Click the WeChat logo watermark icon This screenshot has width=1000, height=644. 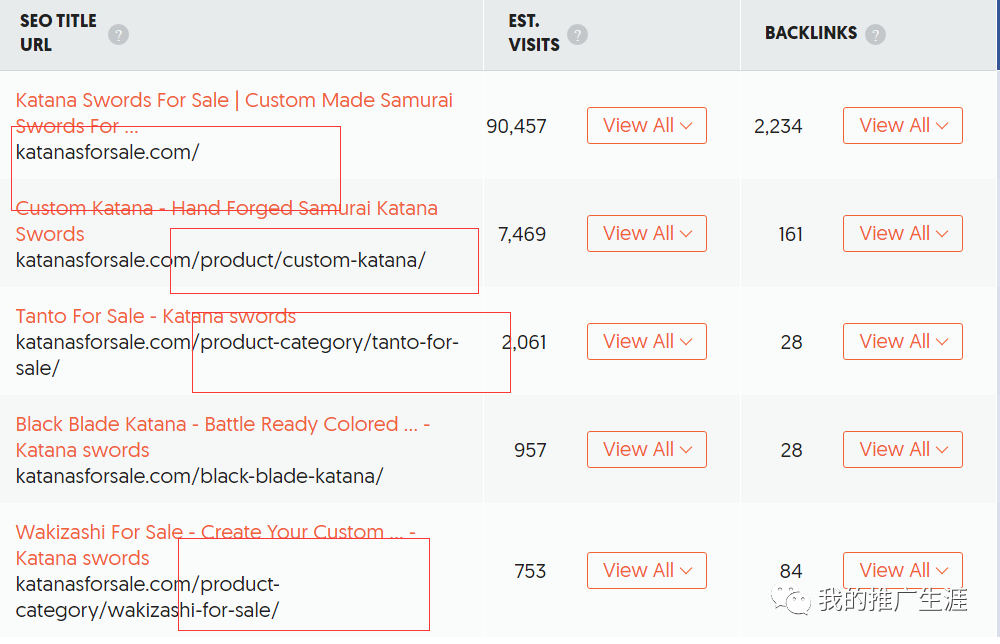[797, 599]
